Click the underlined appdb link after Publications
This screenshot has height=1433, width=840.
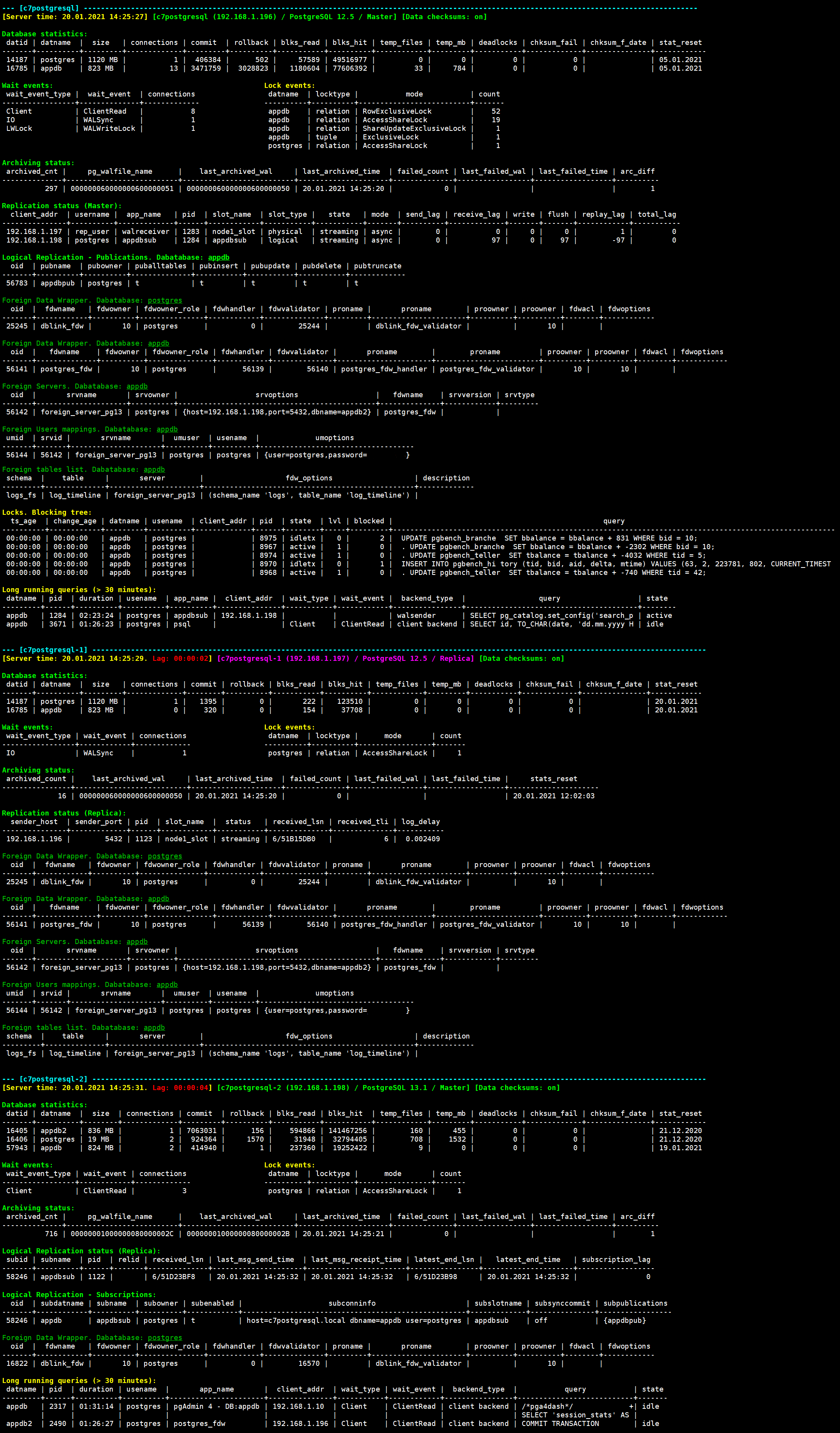[218, 257]
